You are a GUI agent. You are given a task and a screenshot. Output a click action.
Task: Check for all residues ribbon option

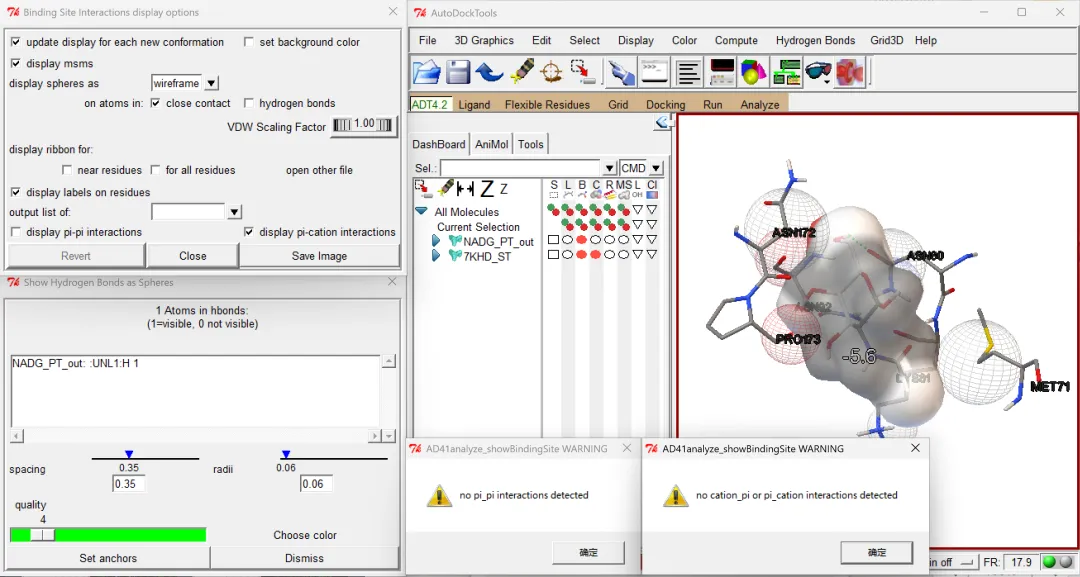pos(155,170)
